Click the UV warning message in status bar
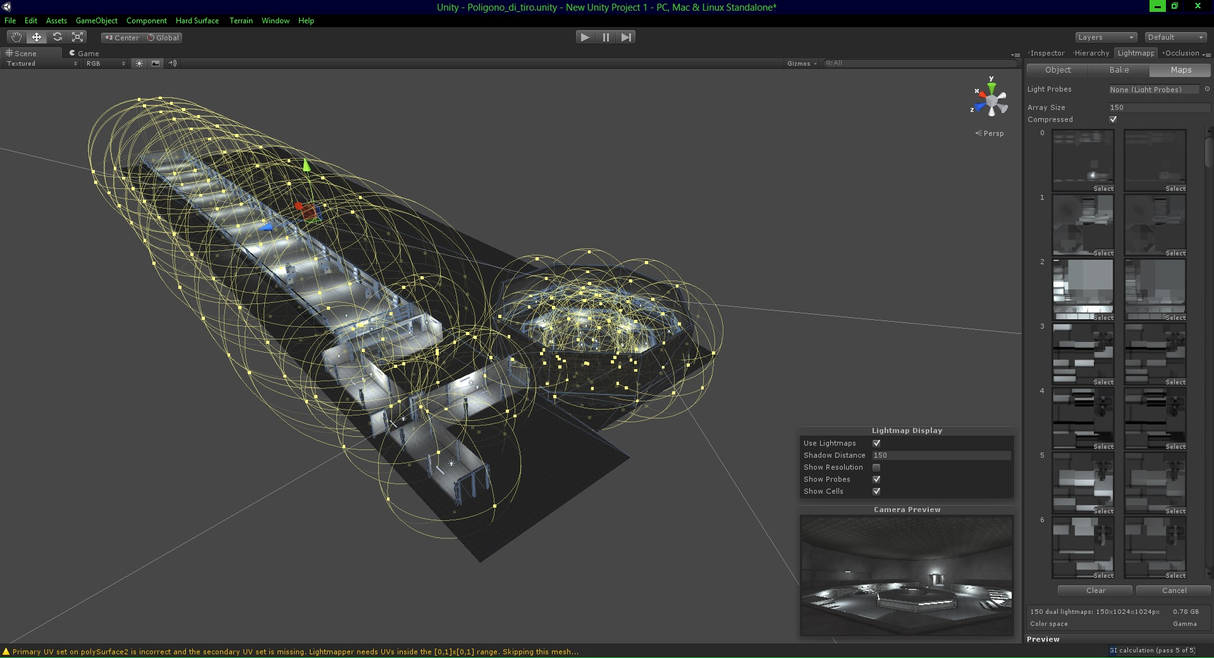The width and height of the screenshot is (1214, 658). click(295, 651)
